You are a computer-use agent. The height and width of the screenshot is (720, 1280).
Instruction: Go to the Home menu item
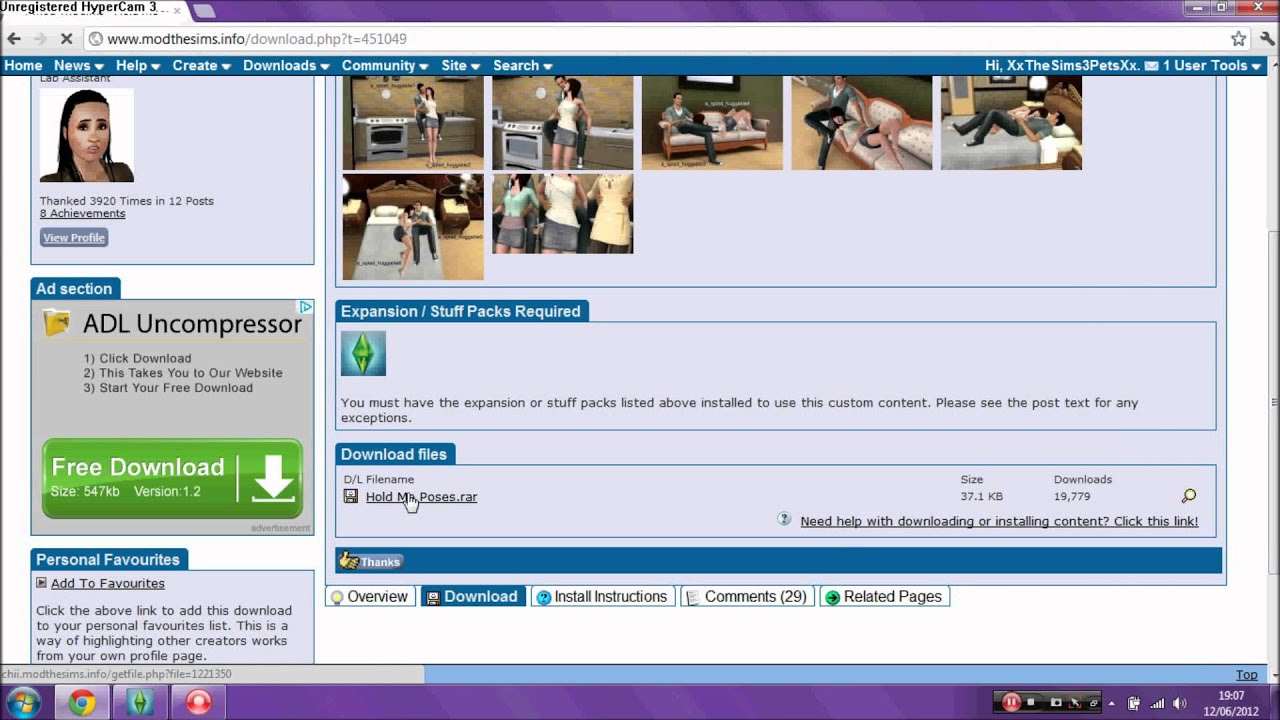click(23, 66)
